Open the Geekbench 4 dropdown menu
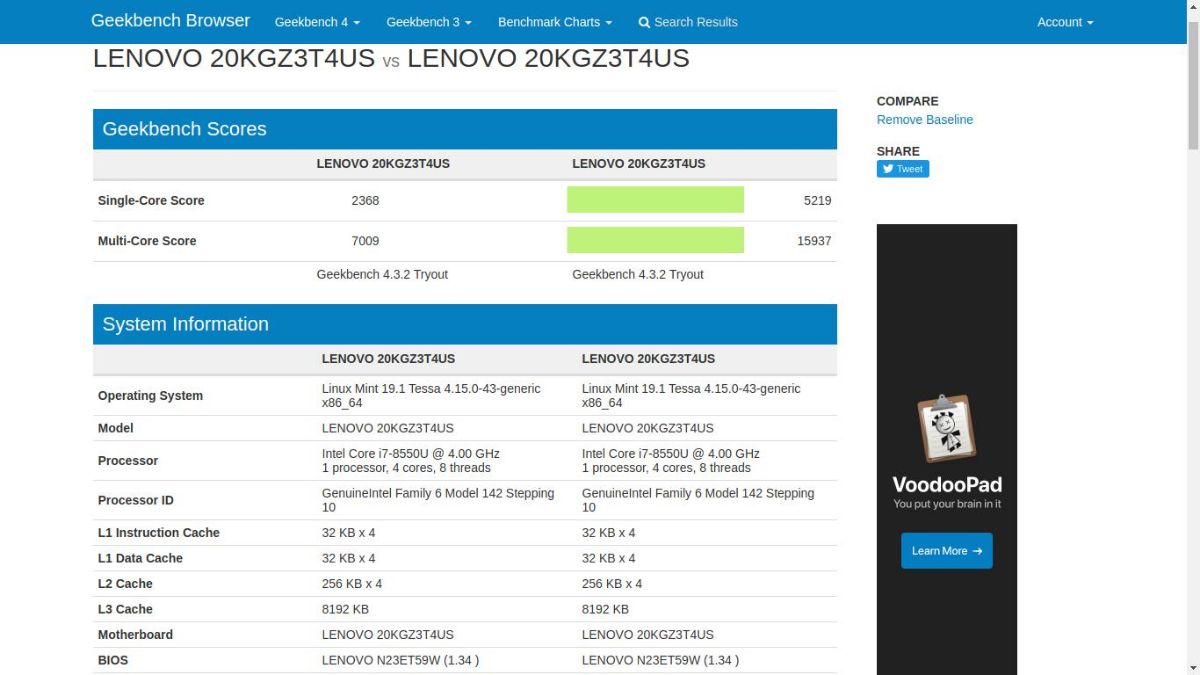Image resolution: width=1200 pixels, height=675 pixels. click(x=317, y=22)
